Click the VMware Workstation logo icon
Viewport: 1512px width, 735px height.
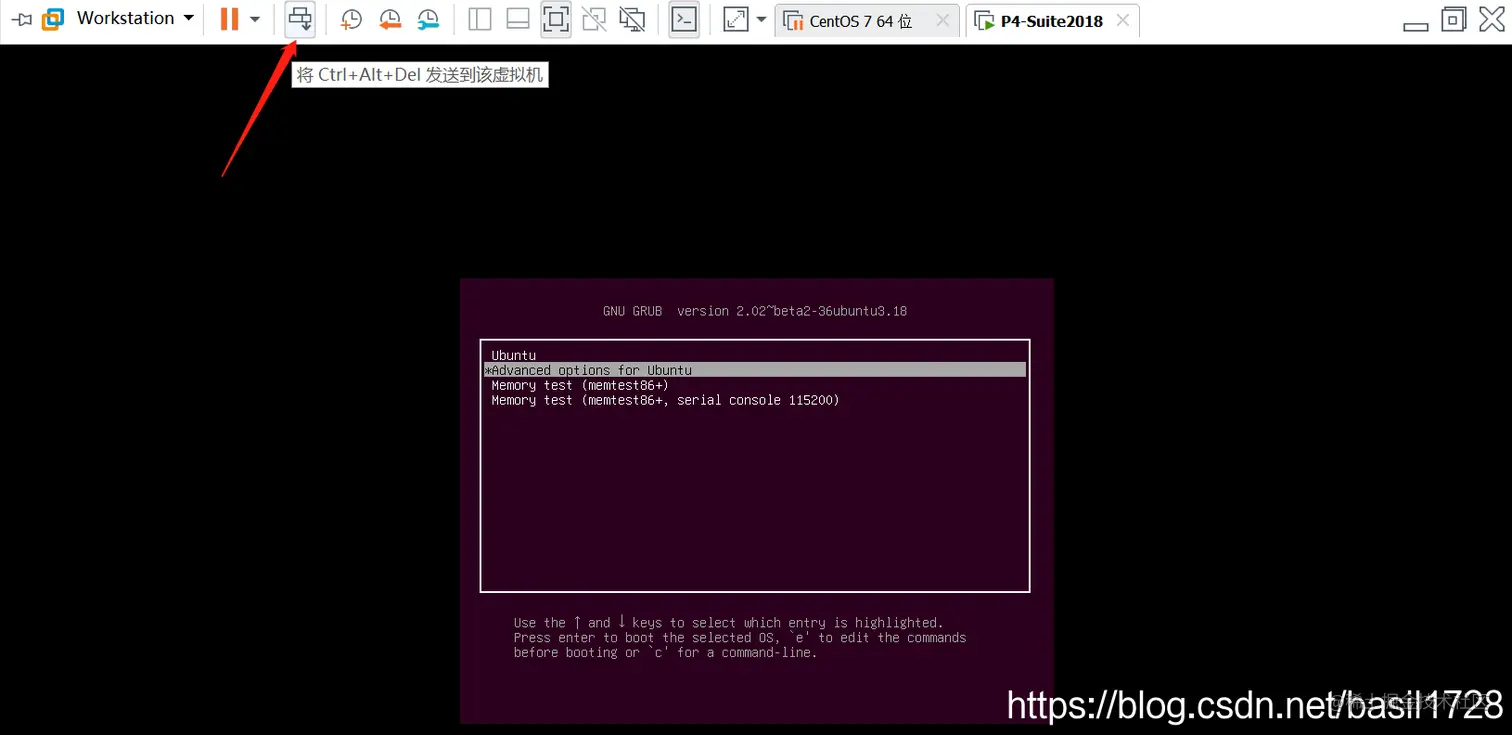point(54,19)
